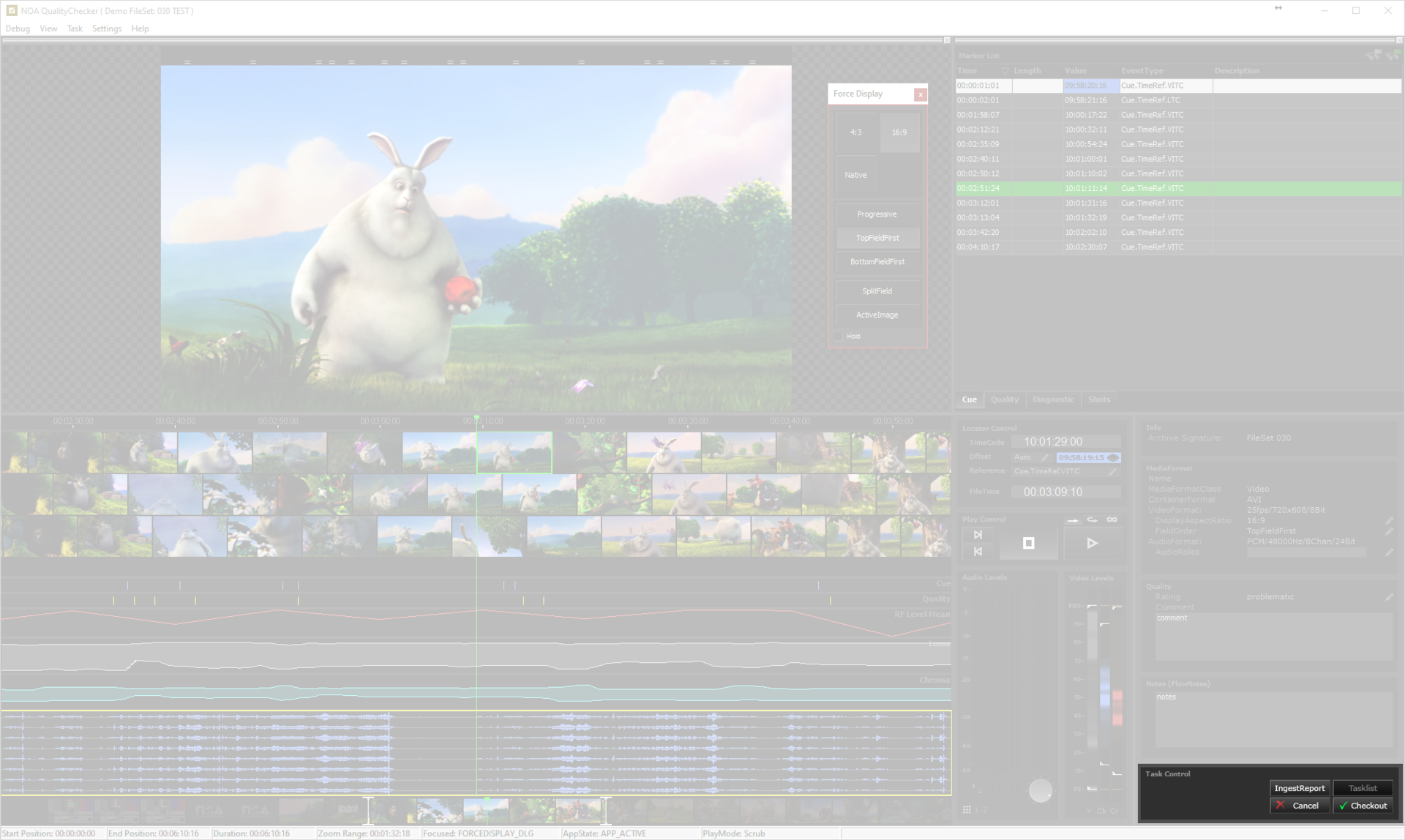Open the Help menu
Screen dimensions: 1405x840
pos(140,29)
